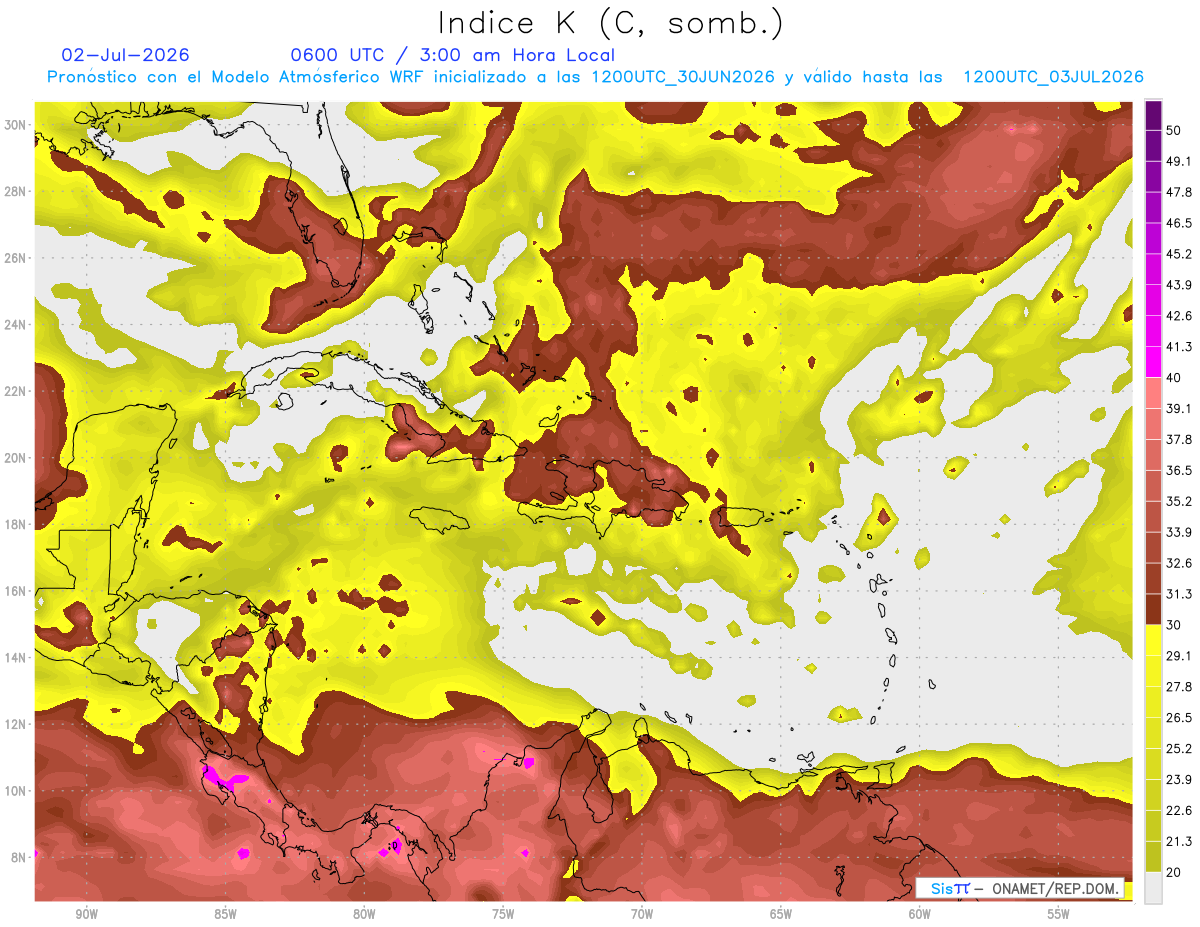Screen dimensions: 1200x927
Task: Click the '0600 UTC / 3:00 am Hora Local' text
Action: [453, 55]
